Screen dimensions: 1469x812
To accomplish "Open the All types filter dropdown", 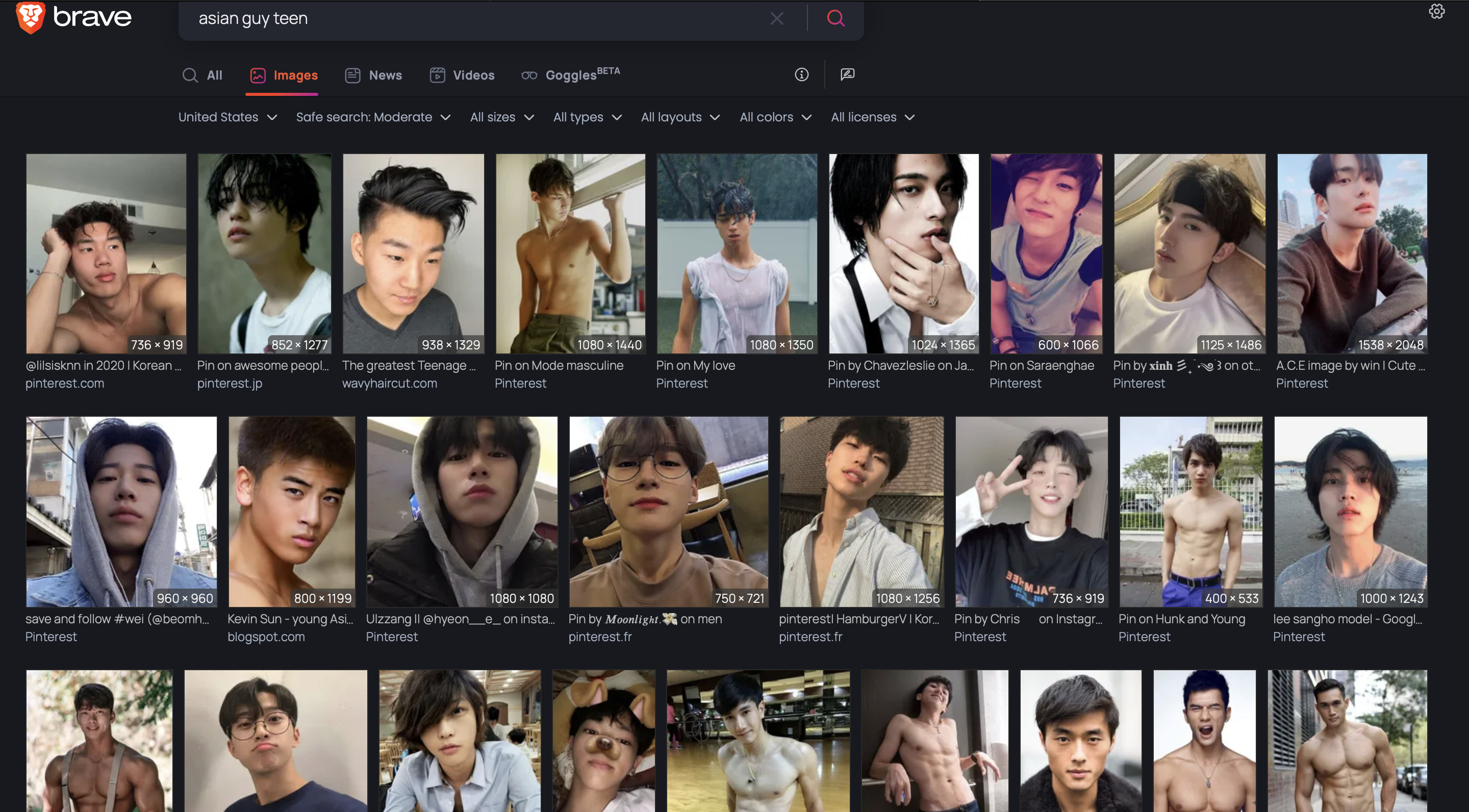I will tap(588, 117).
